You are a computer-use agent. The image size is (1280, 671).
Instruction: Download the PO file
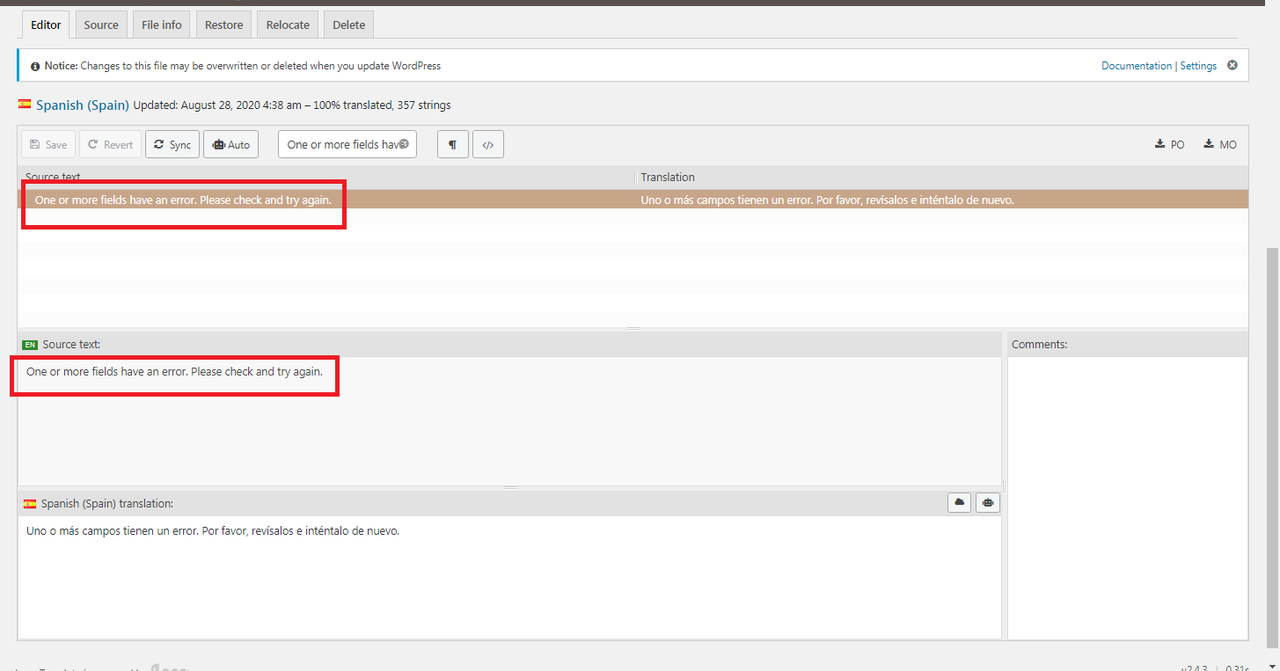tap(1169, 145)
